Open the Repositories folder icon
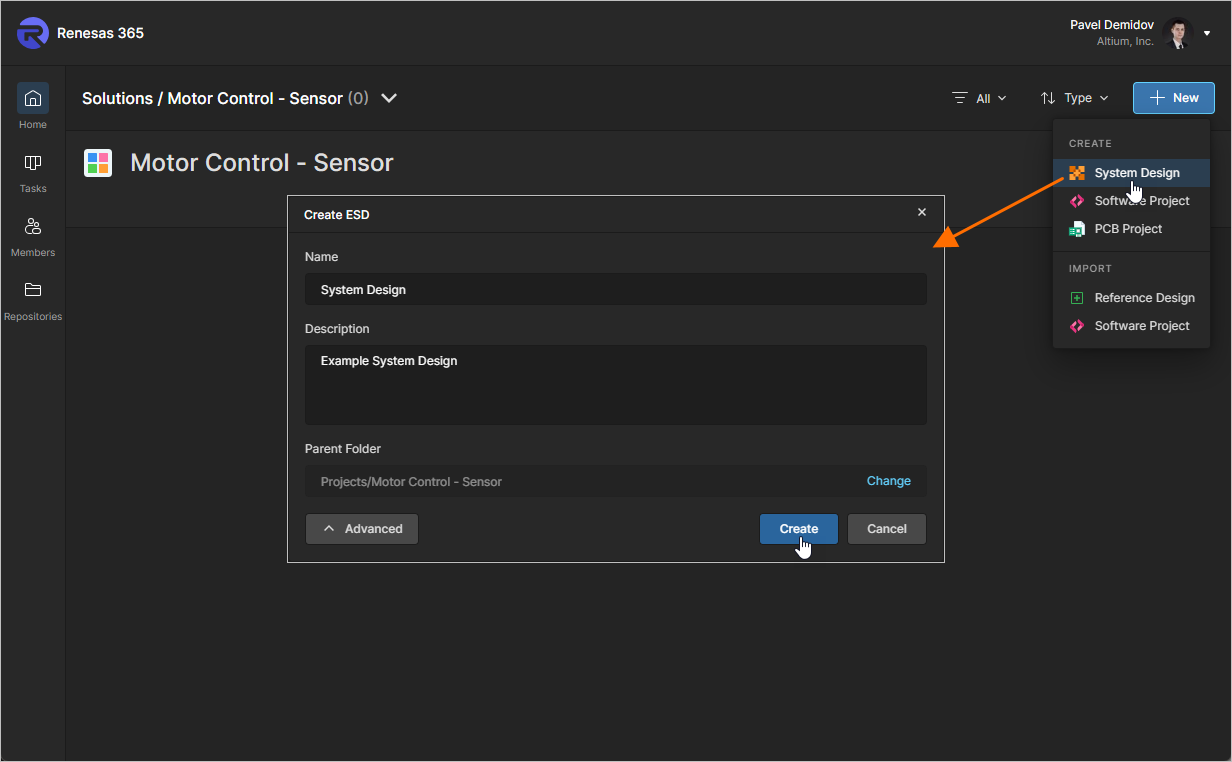 point(33,291)
